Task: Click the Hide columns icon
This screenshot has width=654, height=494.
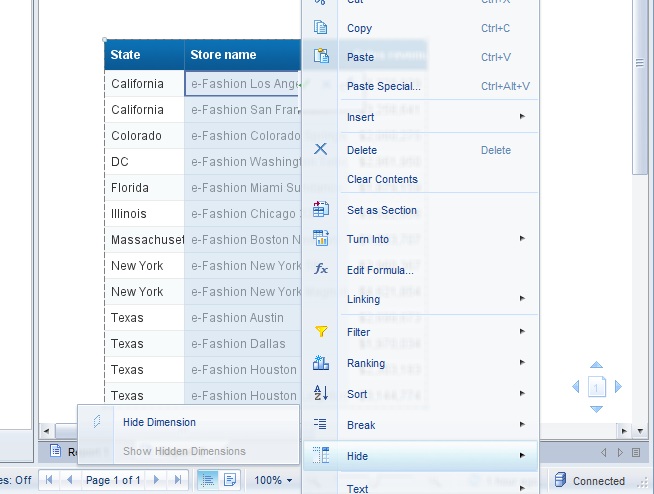Action: pyautogui.click(x=321, y=455)
